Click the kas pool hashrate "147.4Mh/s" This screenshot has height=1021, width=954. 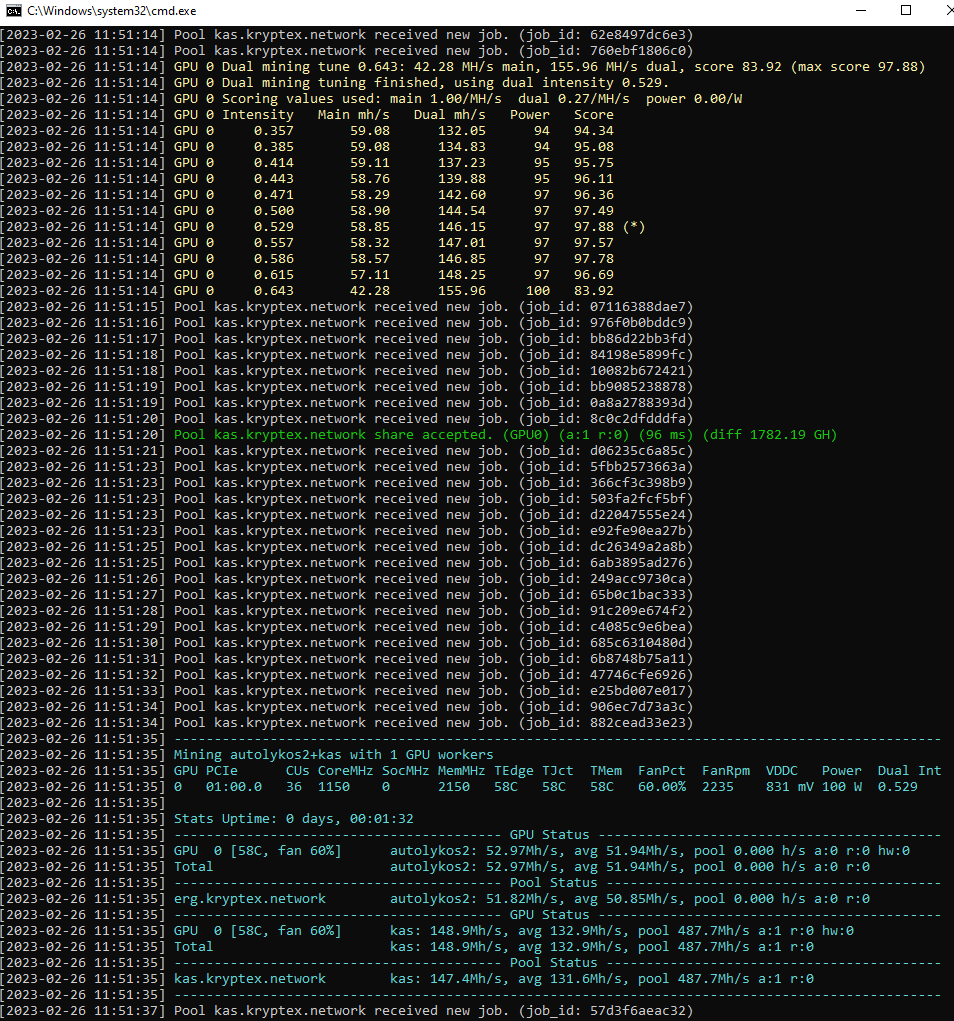[x=466, y=979]
